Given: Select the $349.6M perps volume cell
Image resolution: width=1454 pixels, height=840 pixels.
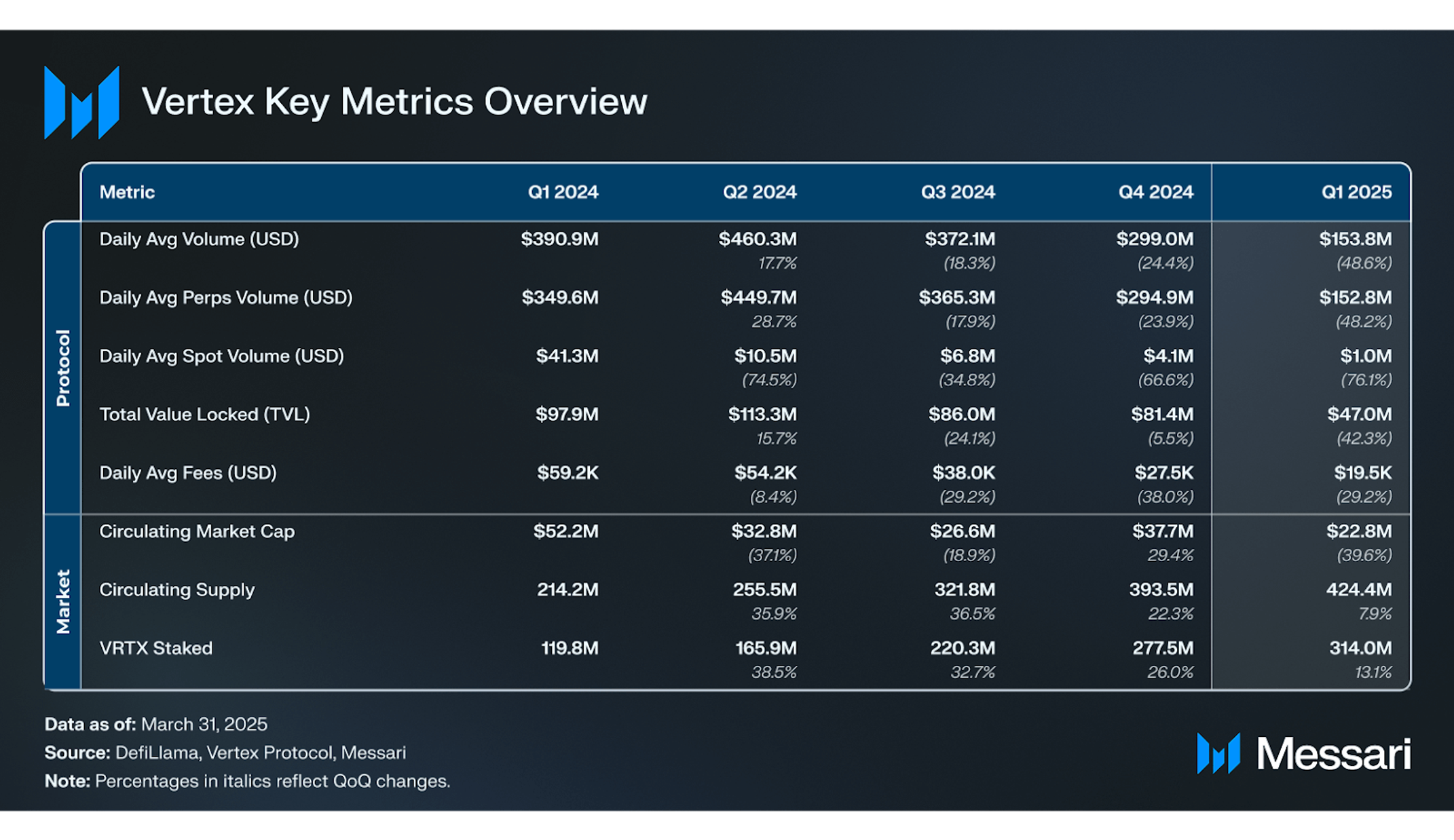Looking at the screenshot, I should point(560,297).
